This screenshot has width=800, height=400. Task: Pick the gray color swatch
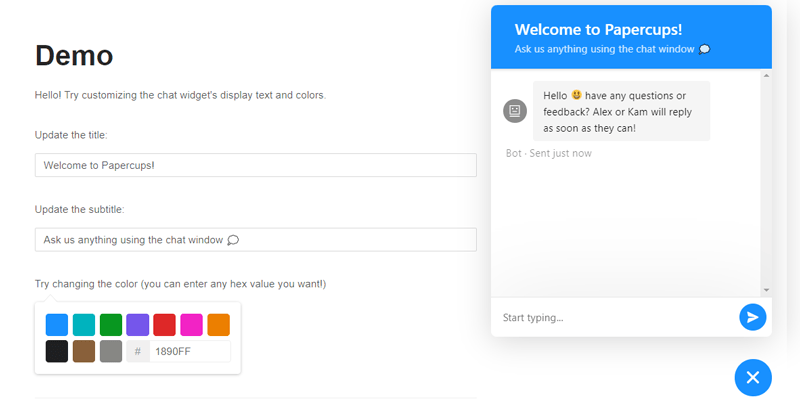111,351
